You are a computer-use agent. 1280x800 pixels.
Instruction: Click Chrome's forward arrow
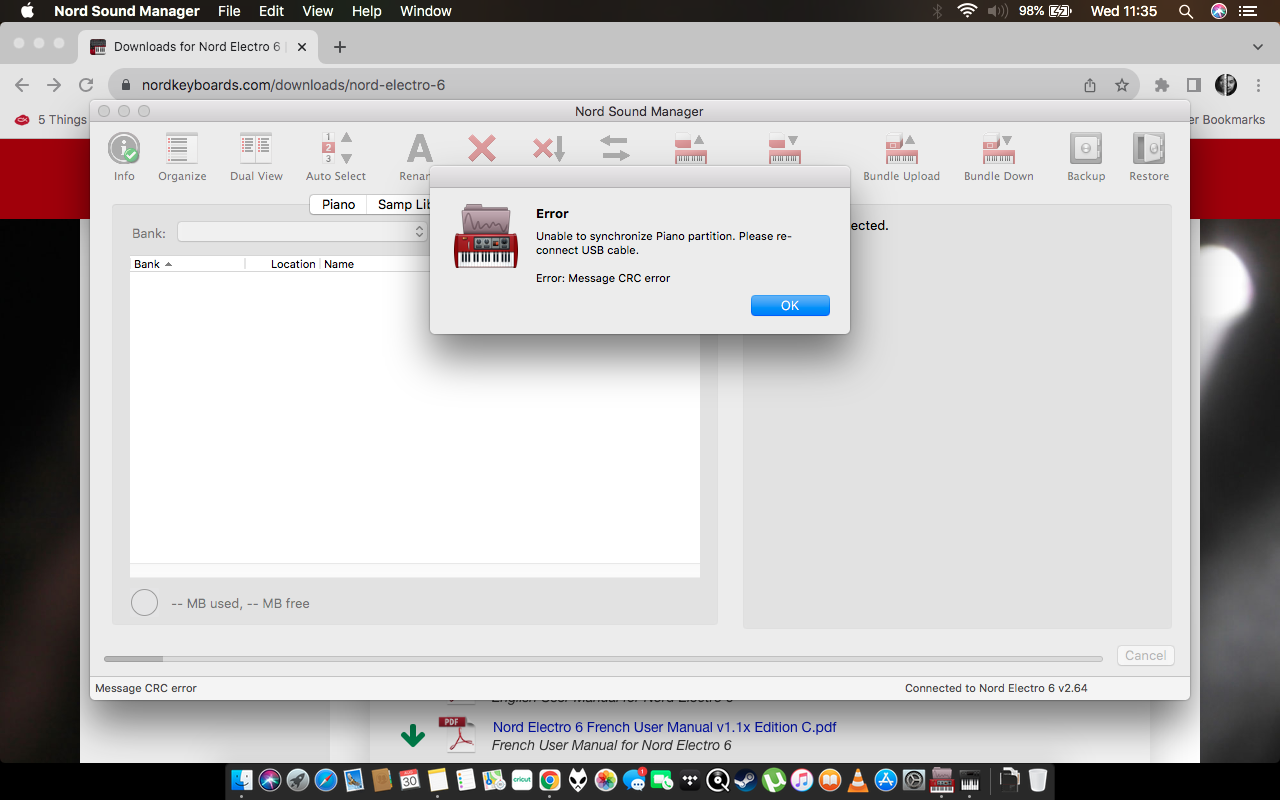click(x=54, y=85)
